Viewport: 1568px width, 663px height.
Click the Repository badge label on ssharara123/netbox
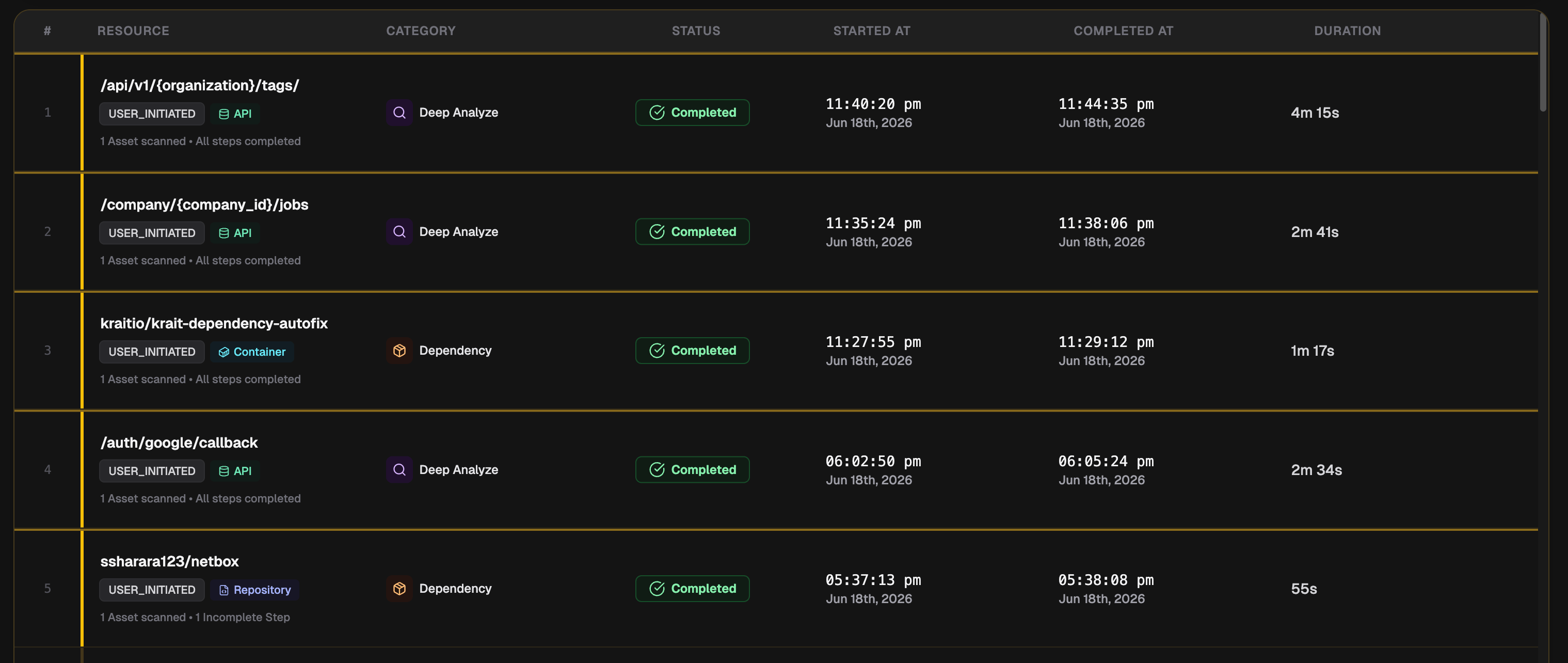[262, 590]
